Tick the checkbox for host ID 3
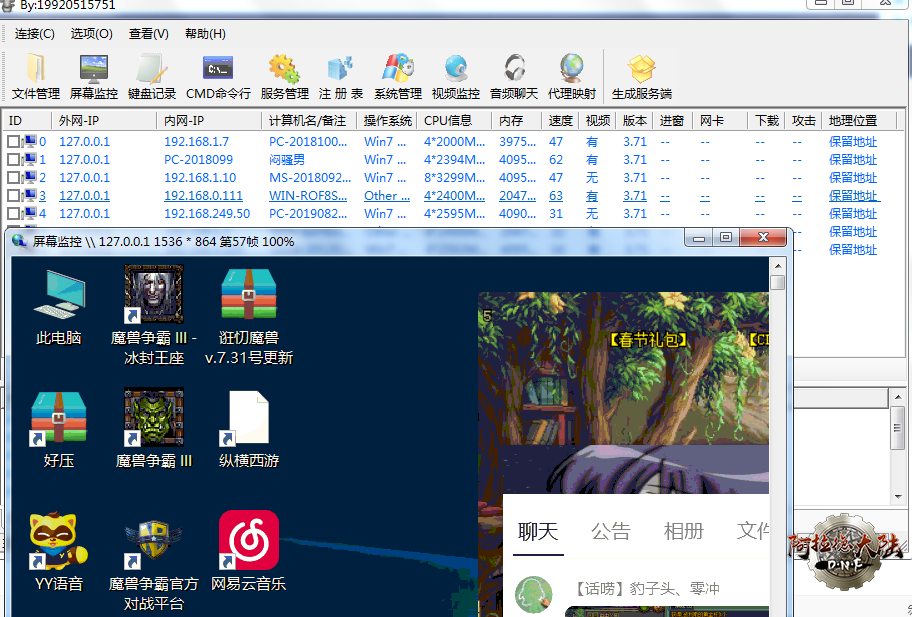Image resolution: width=912 pixels, height=617 pixels. [14, 196]
